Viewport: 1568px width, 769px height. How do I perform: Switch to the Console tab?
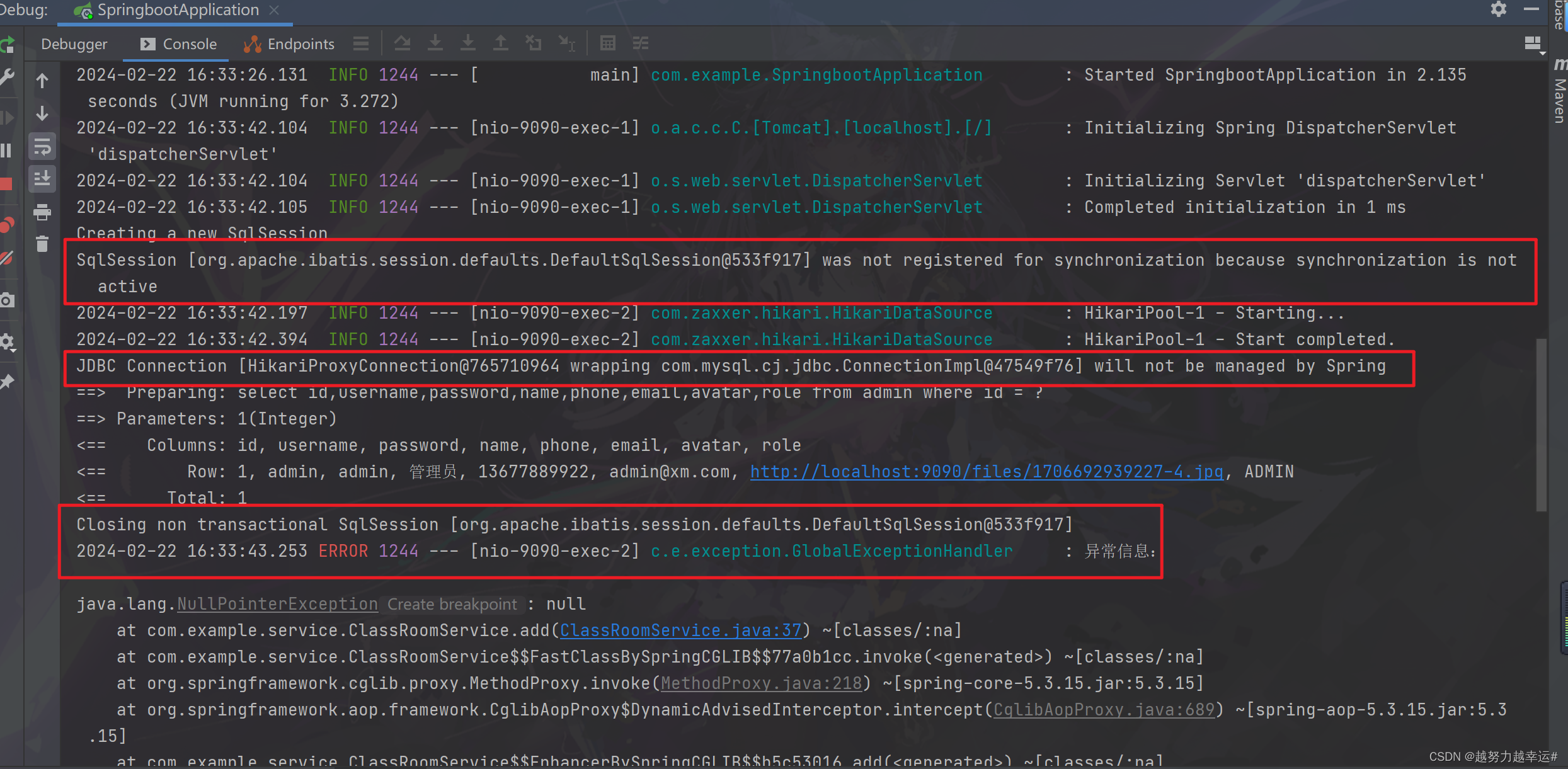tap(178, 44)
